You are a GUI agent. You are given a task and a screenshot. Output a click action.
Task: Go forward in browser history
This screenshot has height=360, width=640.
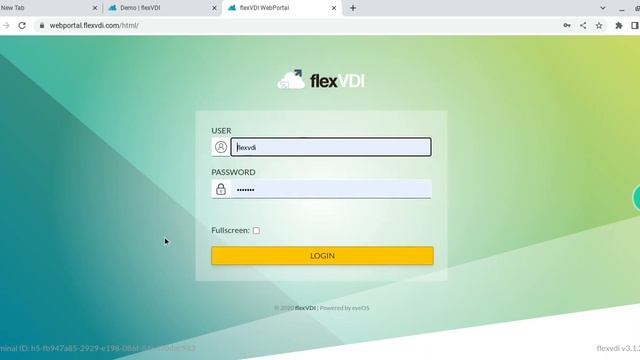6,25
